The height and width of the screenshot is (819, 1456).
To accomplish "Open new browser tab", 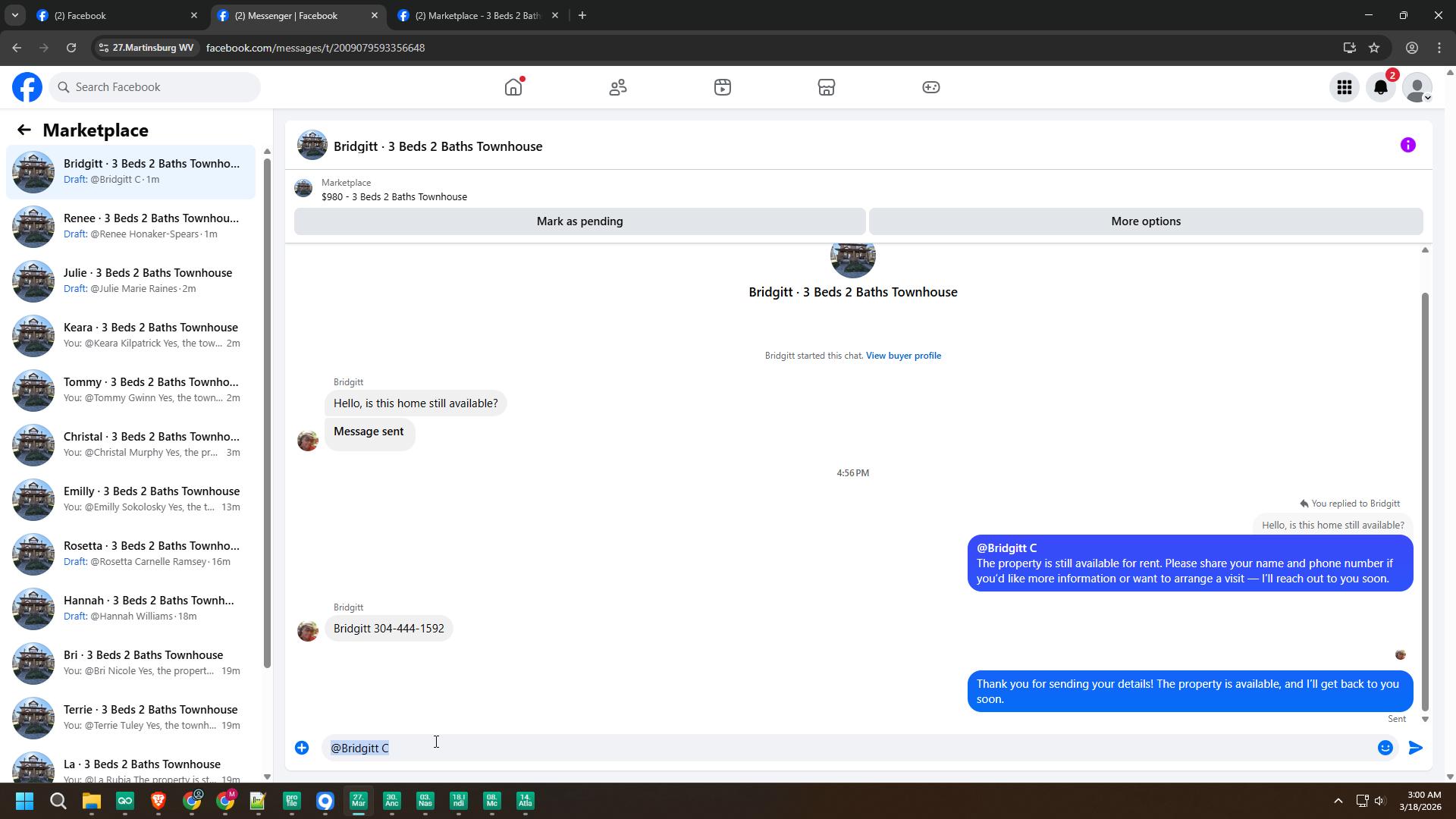I will point(582,15).
